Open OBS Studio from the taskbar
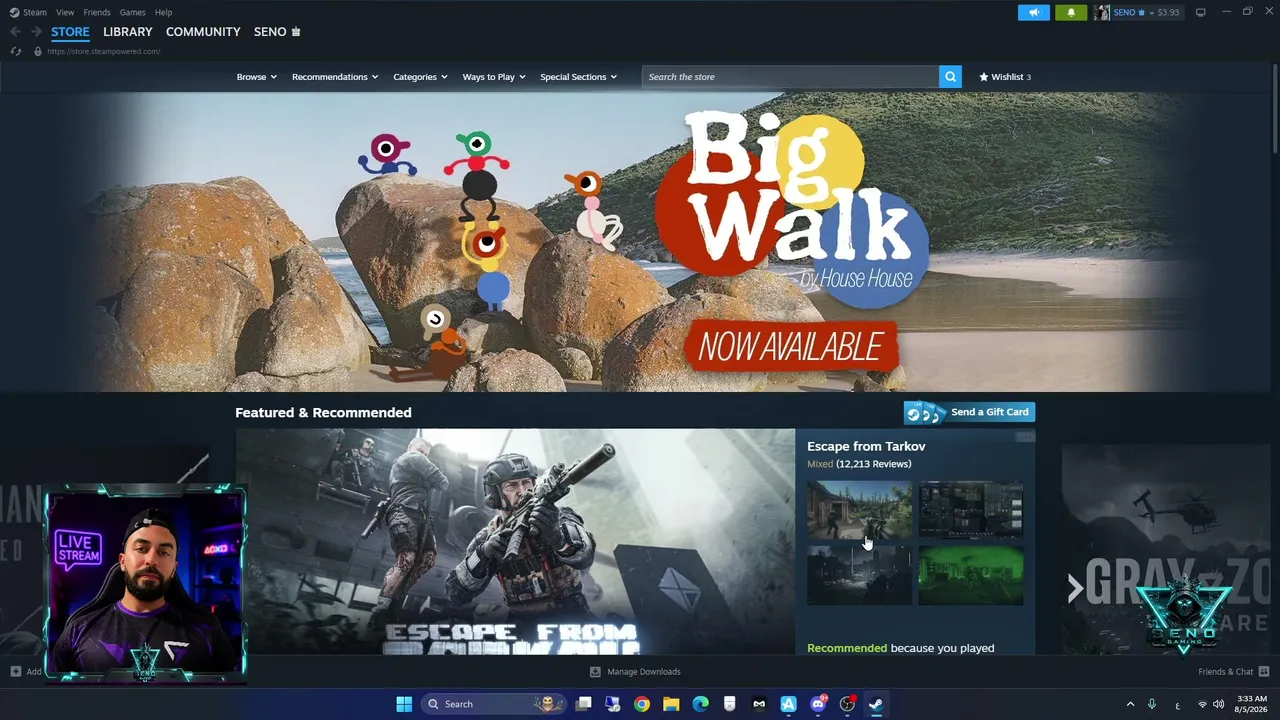The width and height of the screenshot is (1280, 720). (847, 704)
